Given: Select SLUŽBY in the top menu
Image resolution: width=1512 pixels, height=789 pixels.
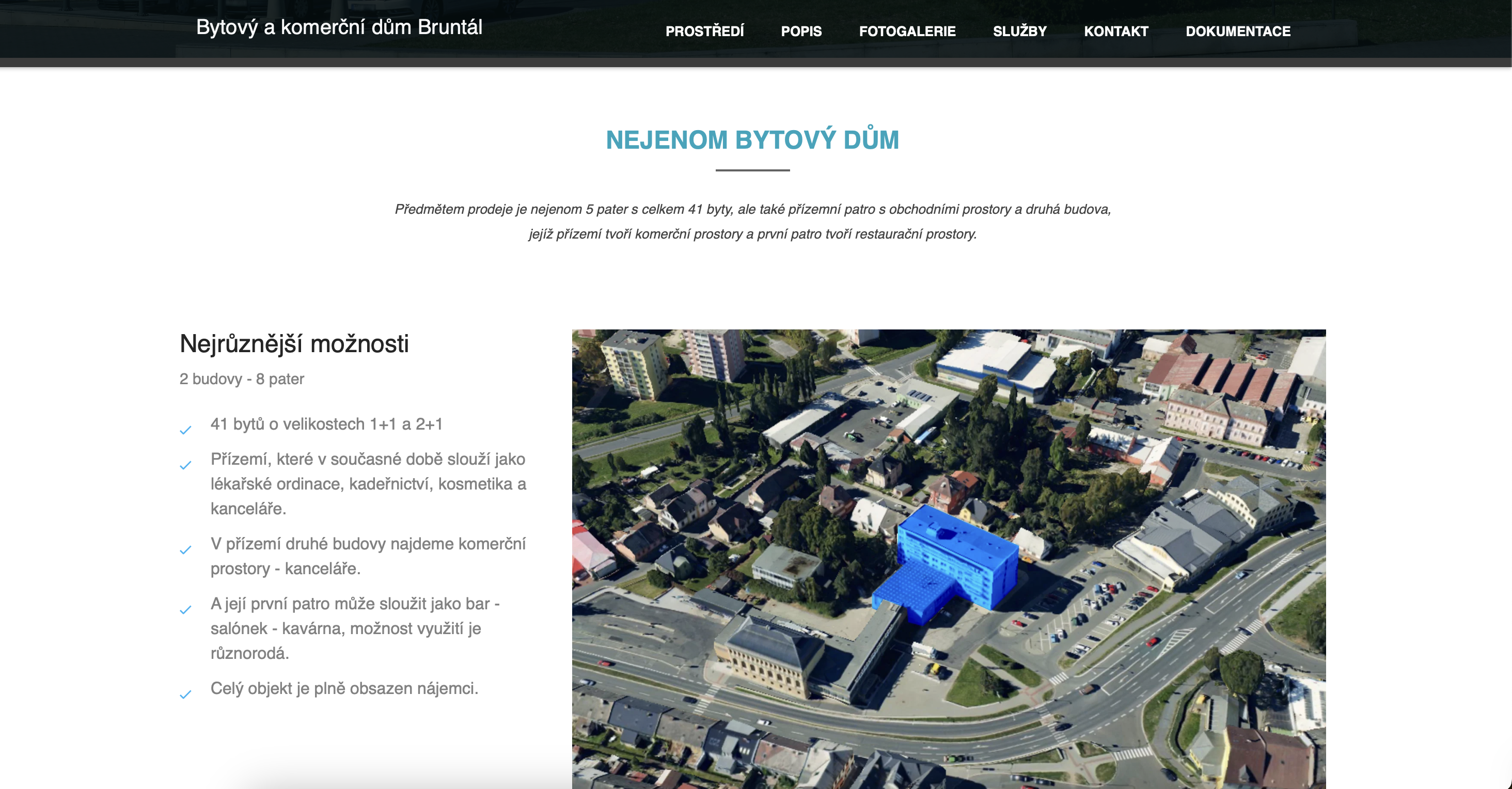Looking at the screenshot, I should (1019, 31).
